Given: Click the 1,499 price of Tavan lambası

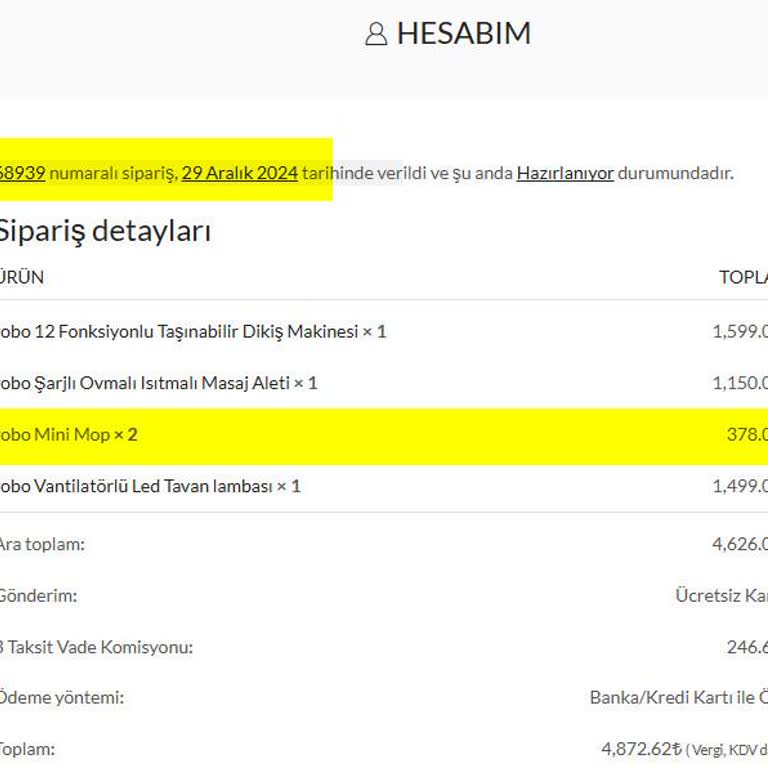Looking at the screenshot, I should 740,486.
